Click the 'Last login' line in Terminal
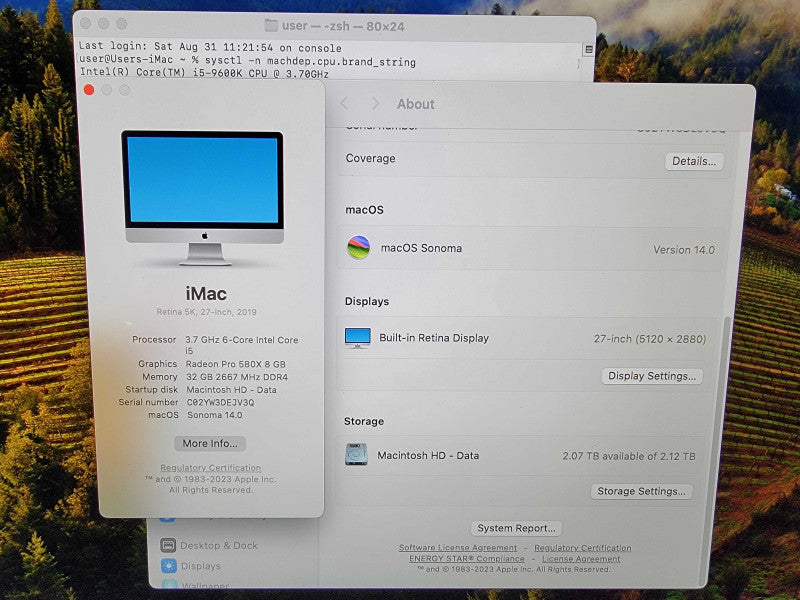Viewport: 800px width, 600px height. [210, 47]
